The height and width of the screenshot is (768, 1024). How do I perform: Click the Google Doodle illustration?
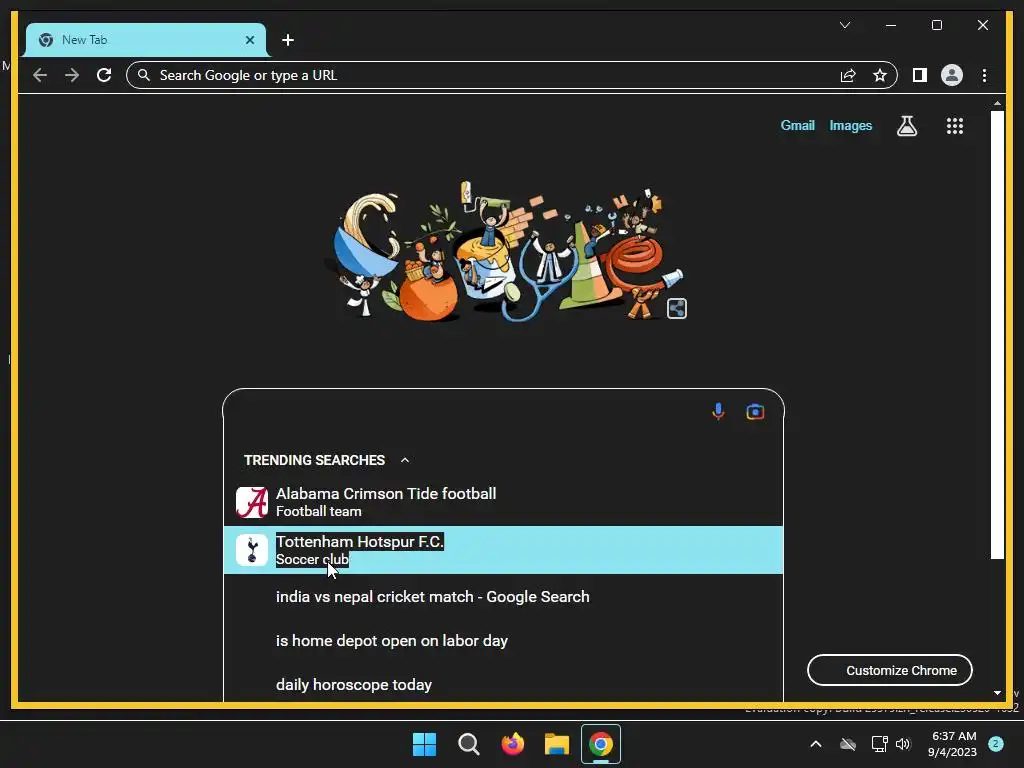504,251
